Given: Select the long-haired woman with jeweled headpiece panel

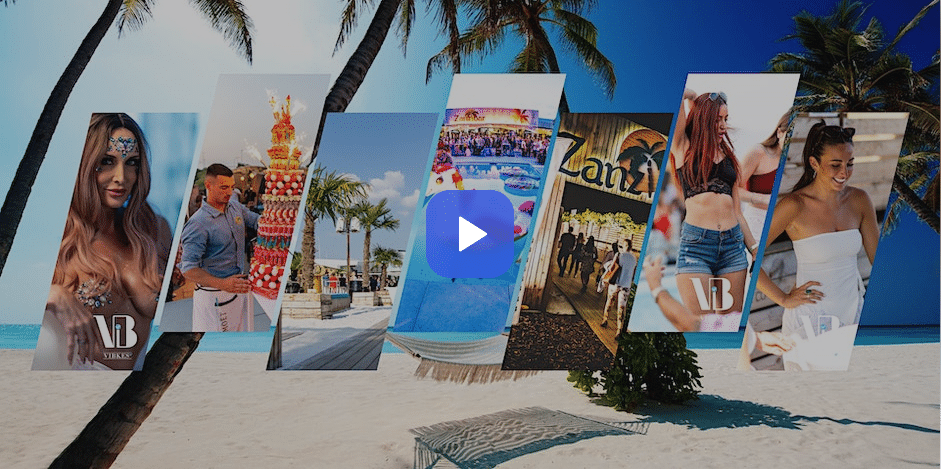Looking at the screenshot, I should click(115, 241).
